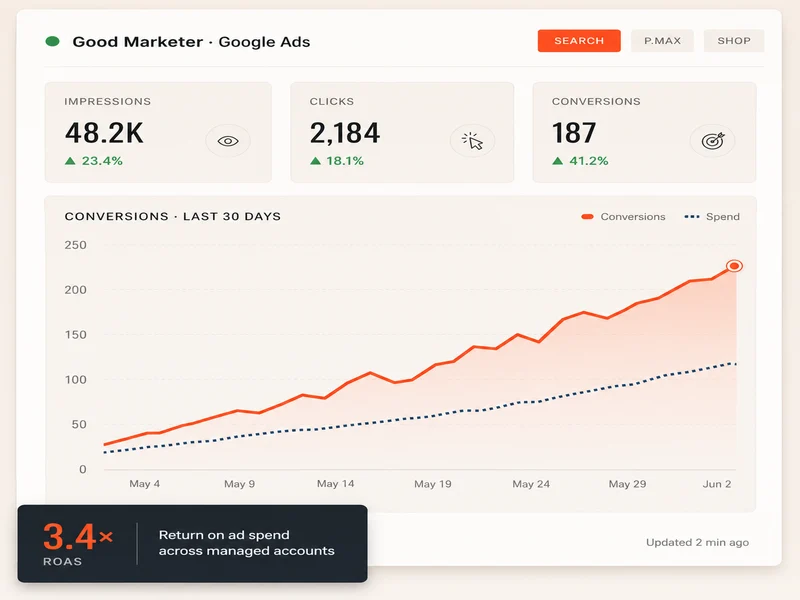Image resolution: width=800 pixels, height=600 pixels.
Task: Click the green up arrow next to 18.1%
Action: point(315,161)
